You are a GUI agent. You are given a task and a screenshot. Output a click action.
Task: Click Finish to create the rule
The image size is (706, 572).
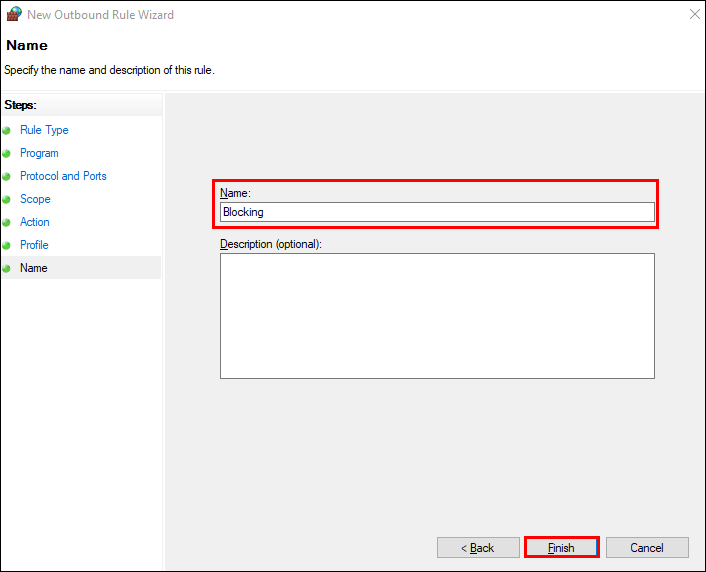pos(561,547)
